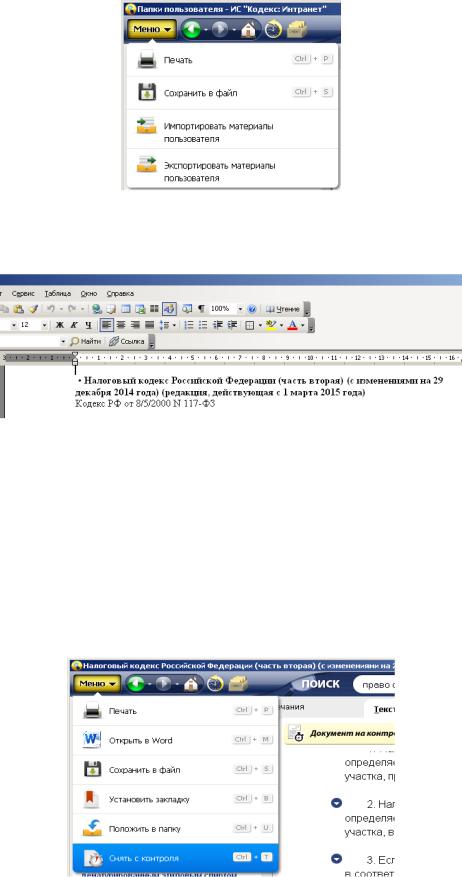Toggle Italic (К) formatting in Word
This screenshot has width=462, height=877.
point(74,325)
